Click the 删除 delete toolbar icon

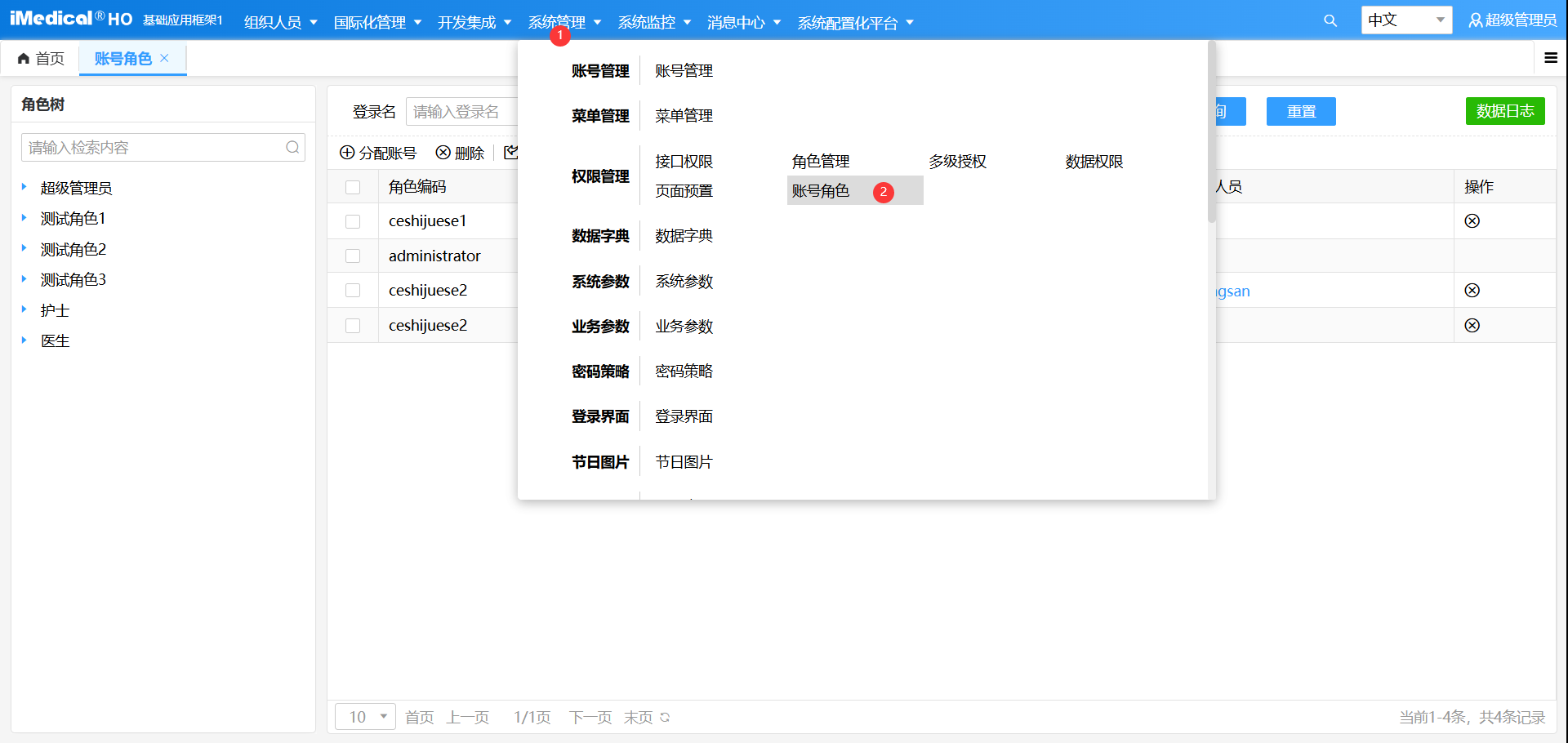tap(443, 153)
